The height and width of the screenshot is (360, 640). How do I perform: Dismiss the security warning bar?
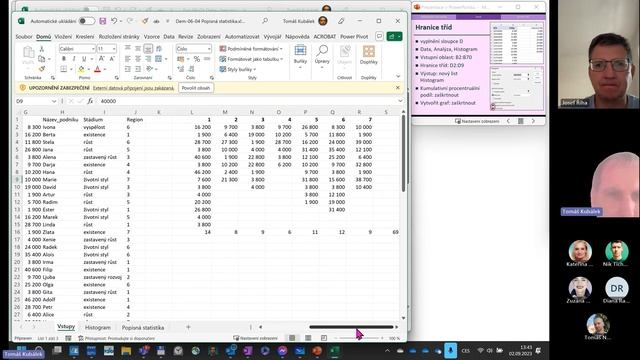(x=398, y=88)
